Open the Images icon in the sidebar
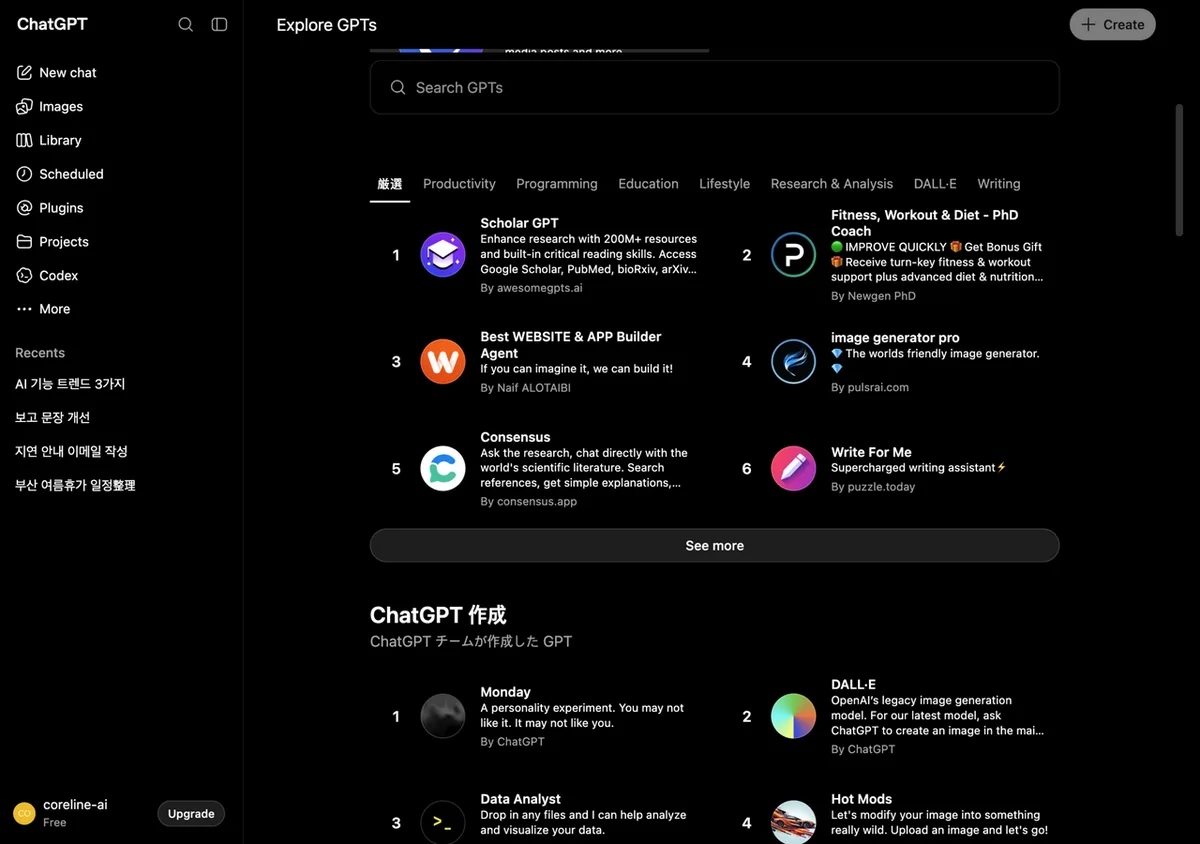Image resolution: width=1200 pixels, height=844 pixels. [24, 106]
